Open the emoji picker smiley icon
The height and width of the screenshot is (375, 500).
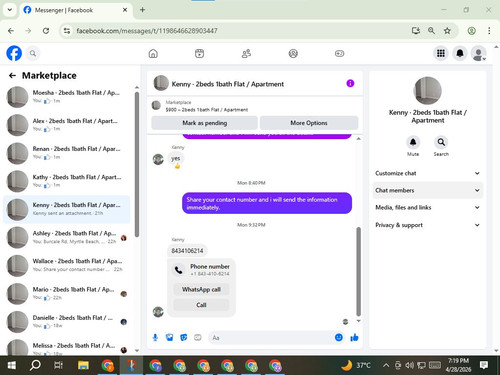click(x=339, y=338)
